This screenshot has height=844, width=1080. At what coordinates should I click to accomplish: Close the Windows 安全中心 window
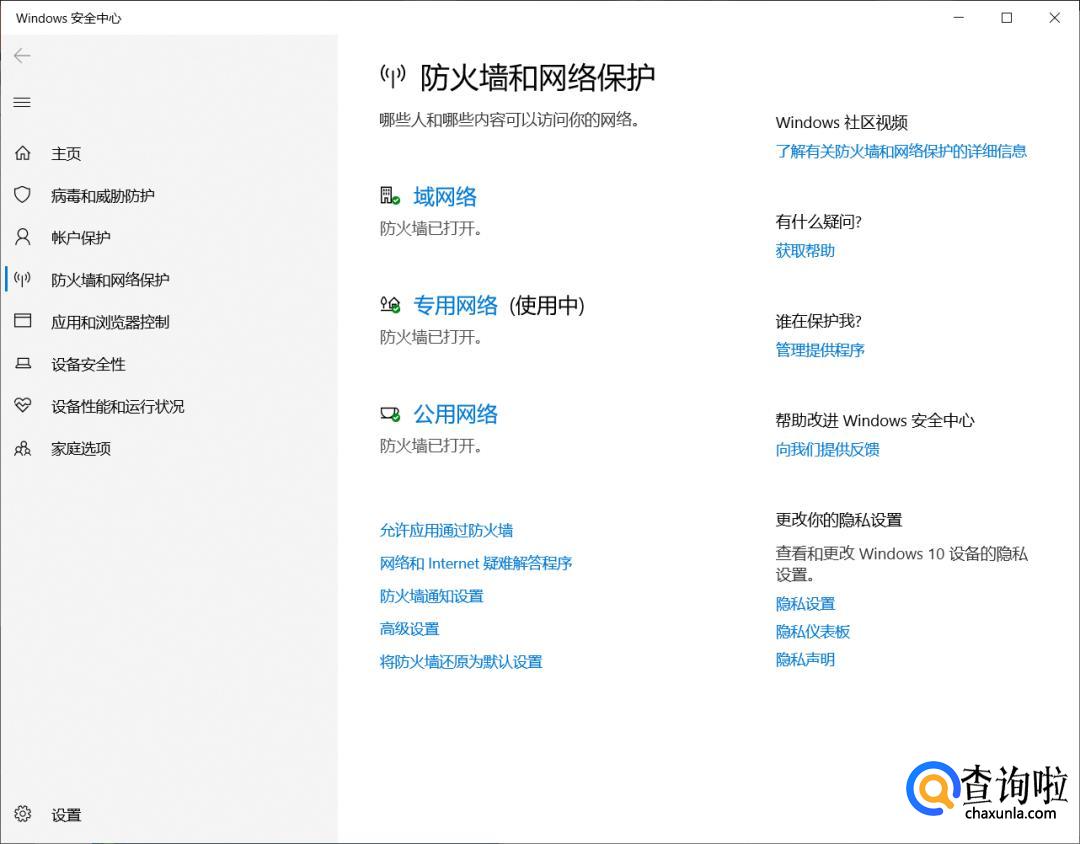point(1054,18)
